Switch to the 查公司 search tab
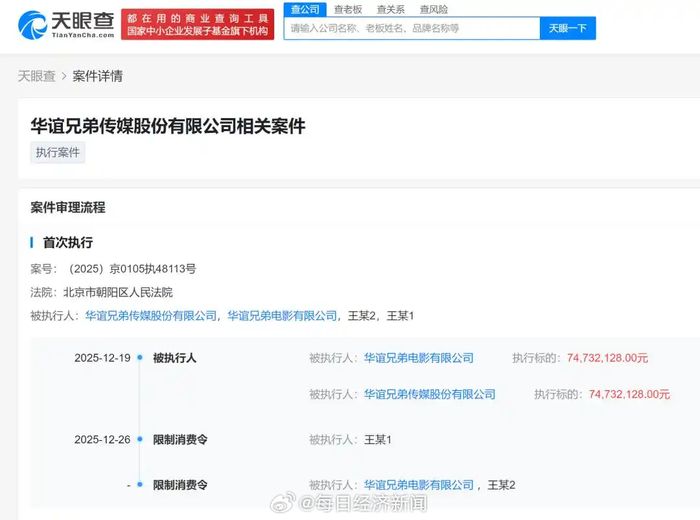The height and width of the screenshot is (520, 700). coord(304,9)
